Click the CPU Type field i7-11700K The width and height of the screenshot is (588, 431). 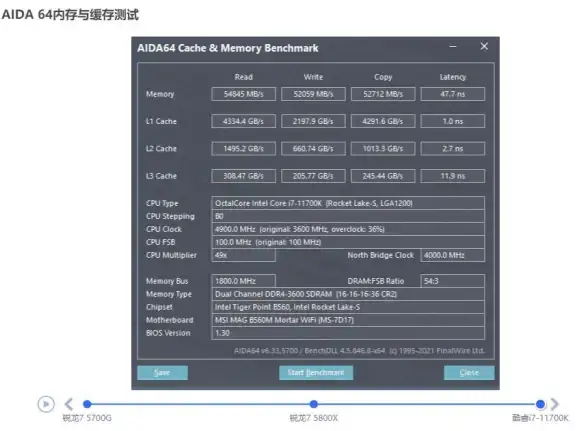(348, 203)
